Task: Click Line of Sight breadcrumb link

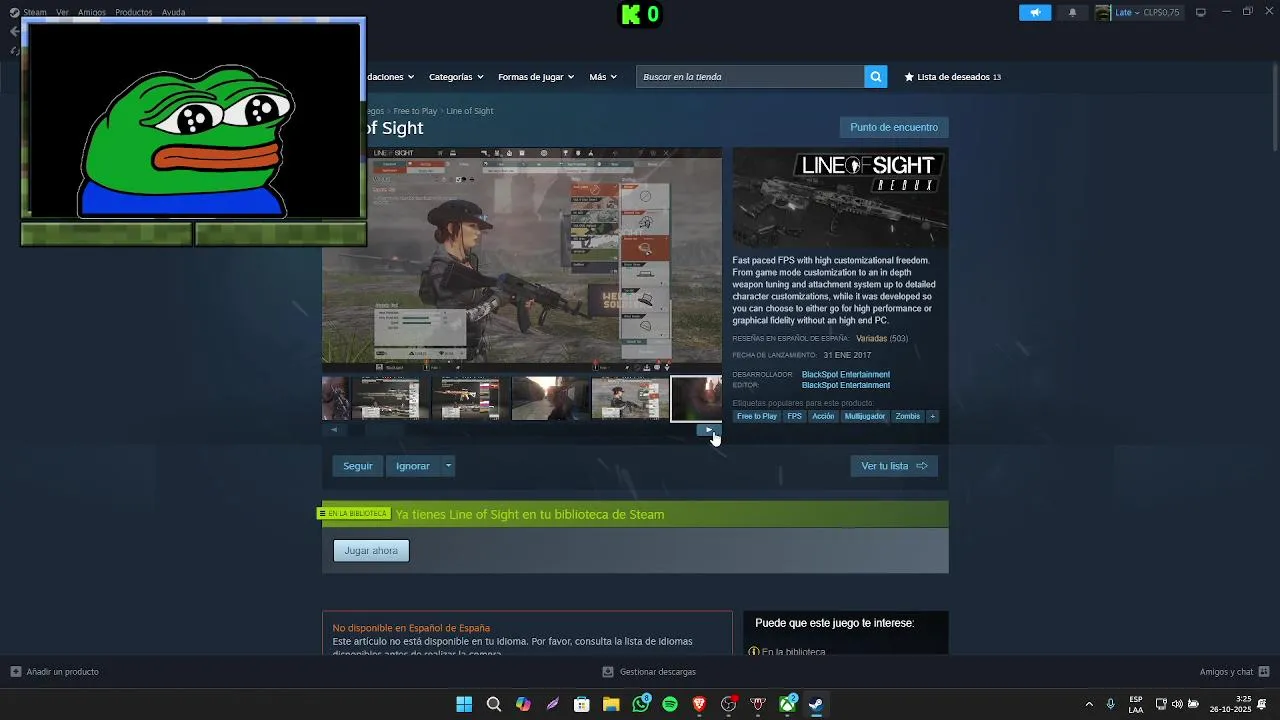Action: click(x=470, y=111)
